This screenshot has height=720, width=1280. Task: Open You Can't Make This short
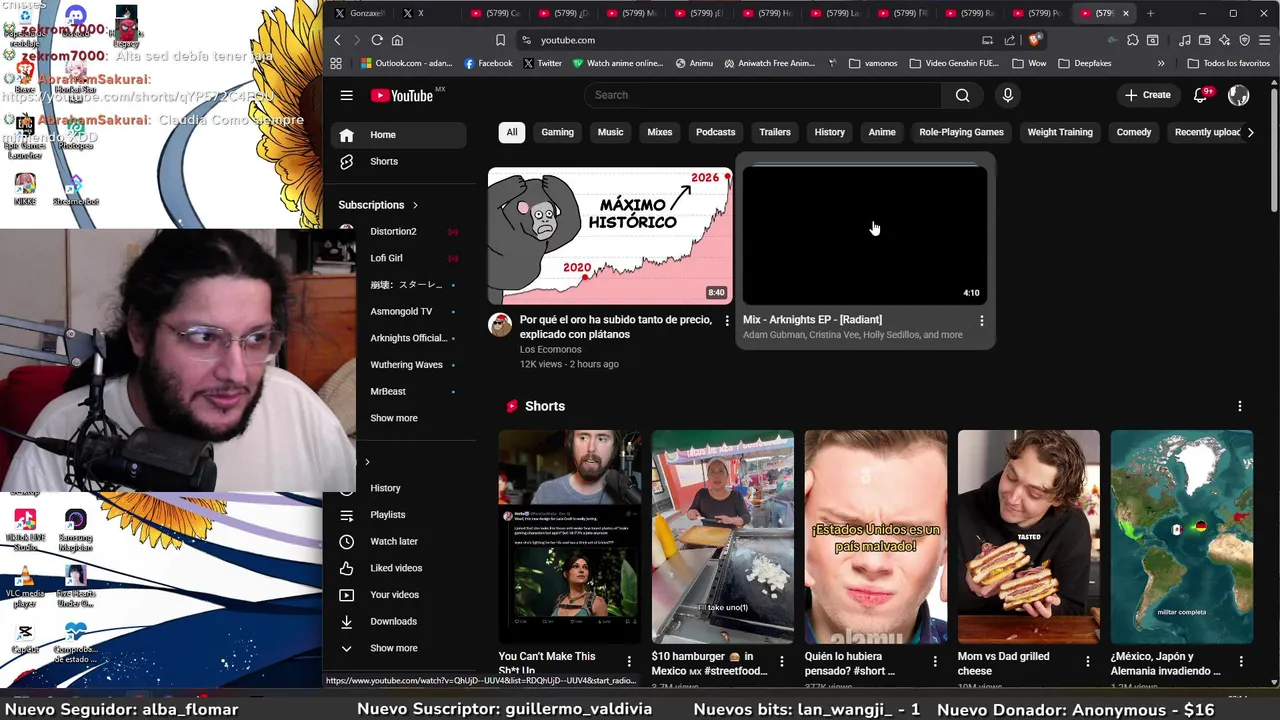(x=570, y=537)
